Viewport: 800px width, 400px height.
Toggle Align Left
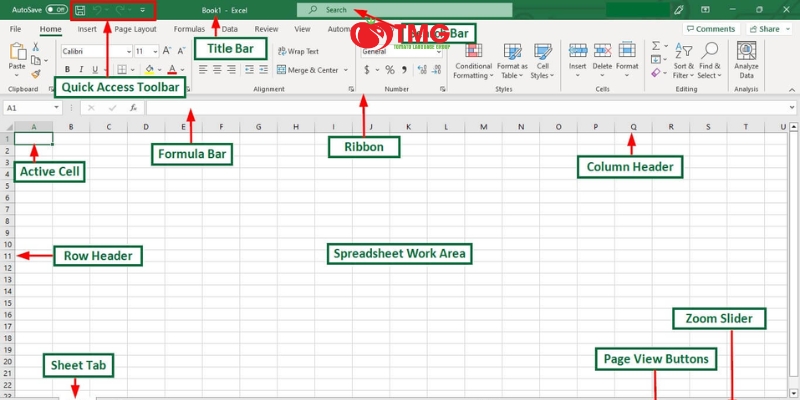tap(204, 69)
